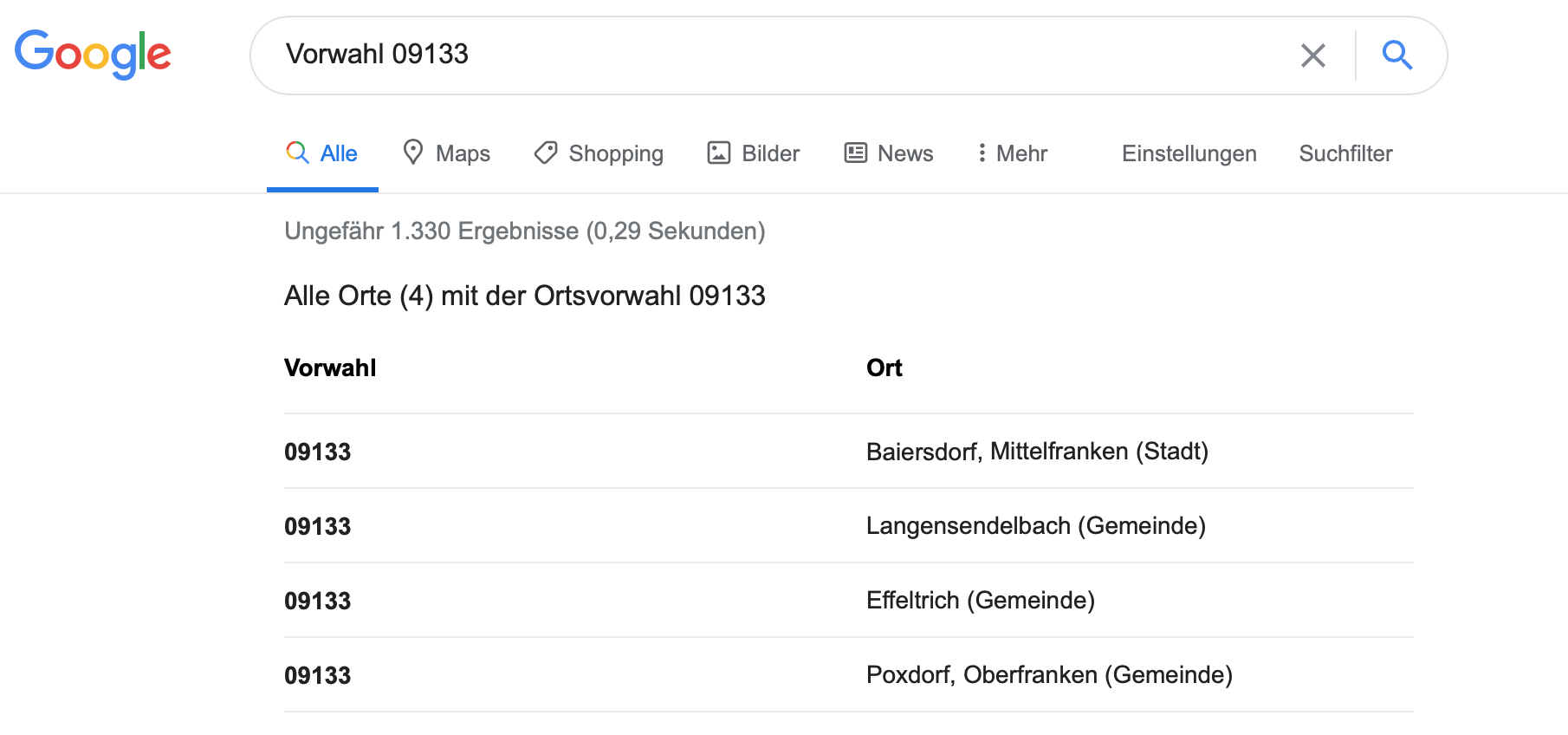Open the Shopping results tab

[x=615, y=153]
